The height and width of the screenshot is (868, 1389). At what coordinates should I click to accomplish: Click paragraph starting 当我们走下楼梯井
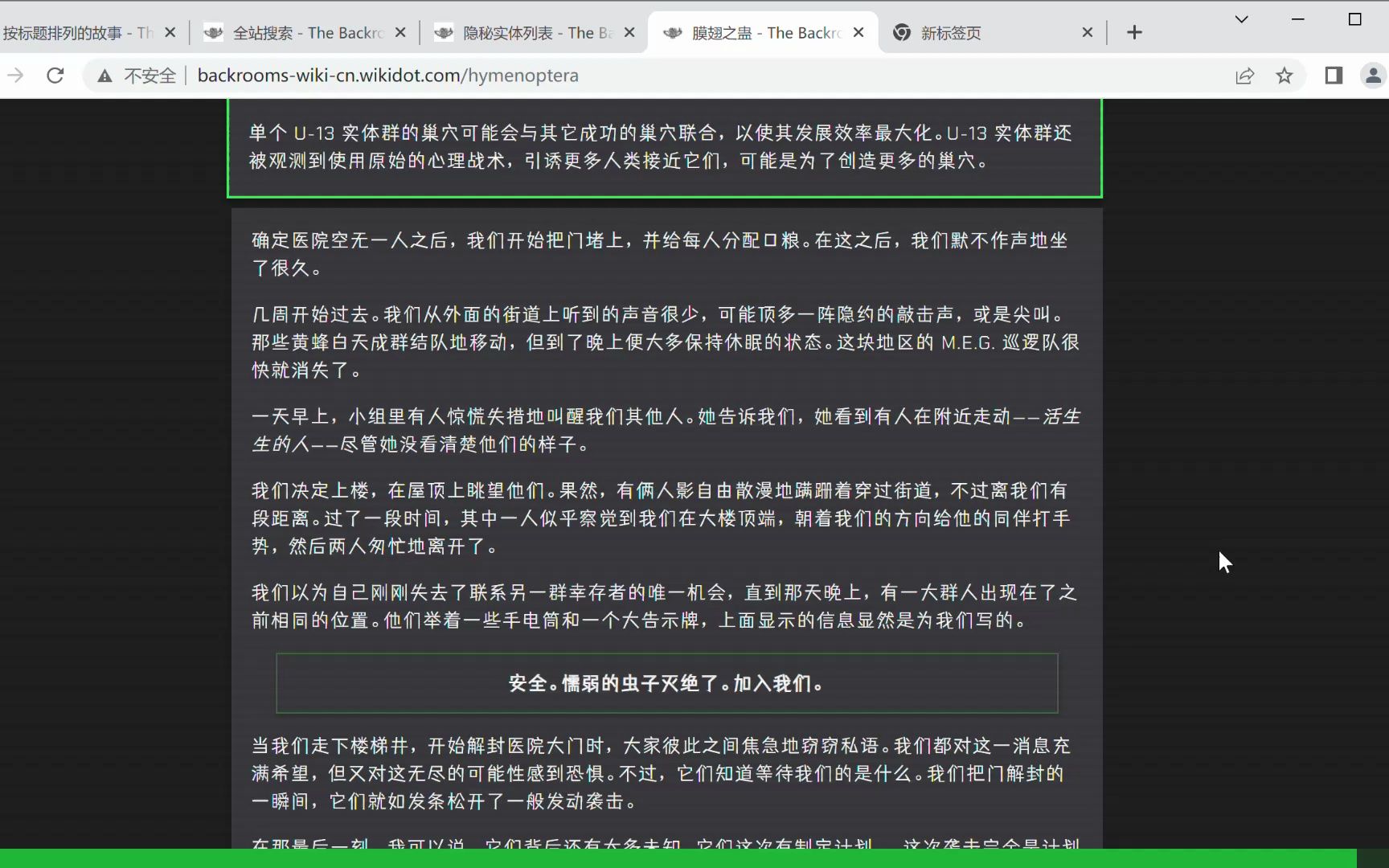point(661,773)
